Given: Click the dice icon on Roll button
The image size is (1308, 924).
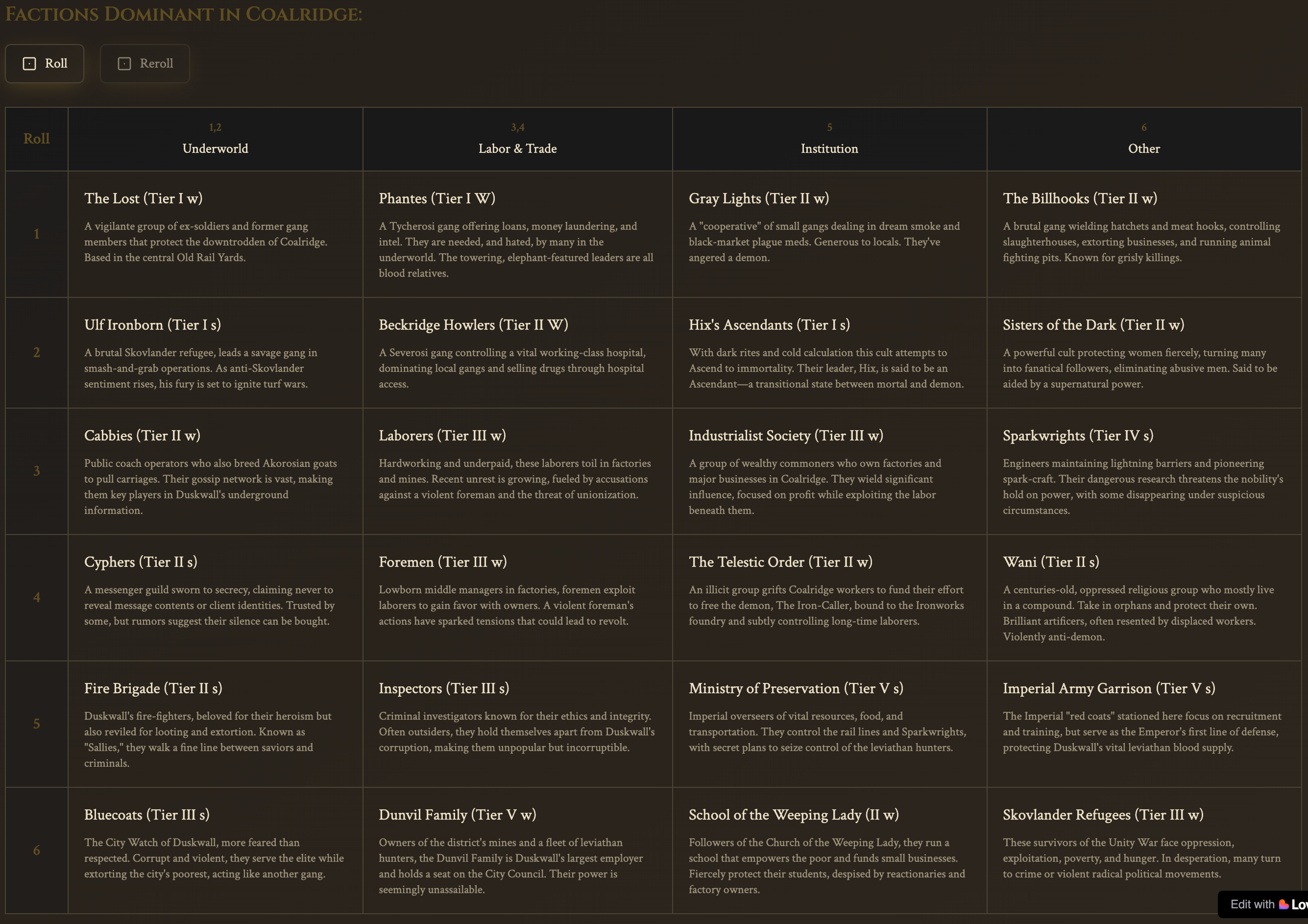Looking at the screenshot, I should [29, 63].
